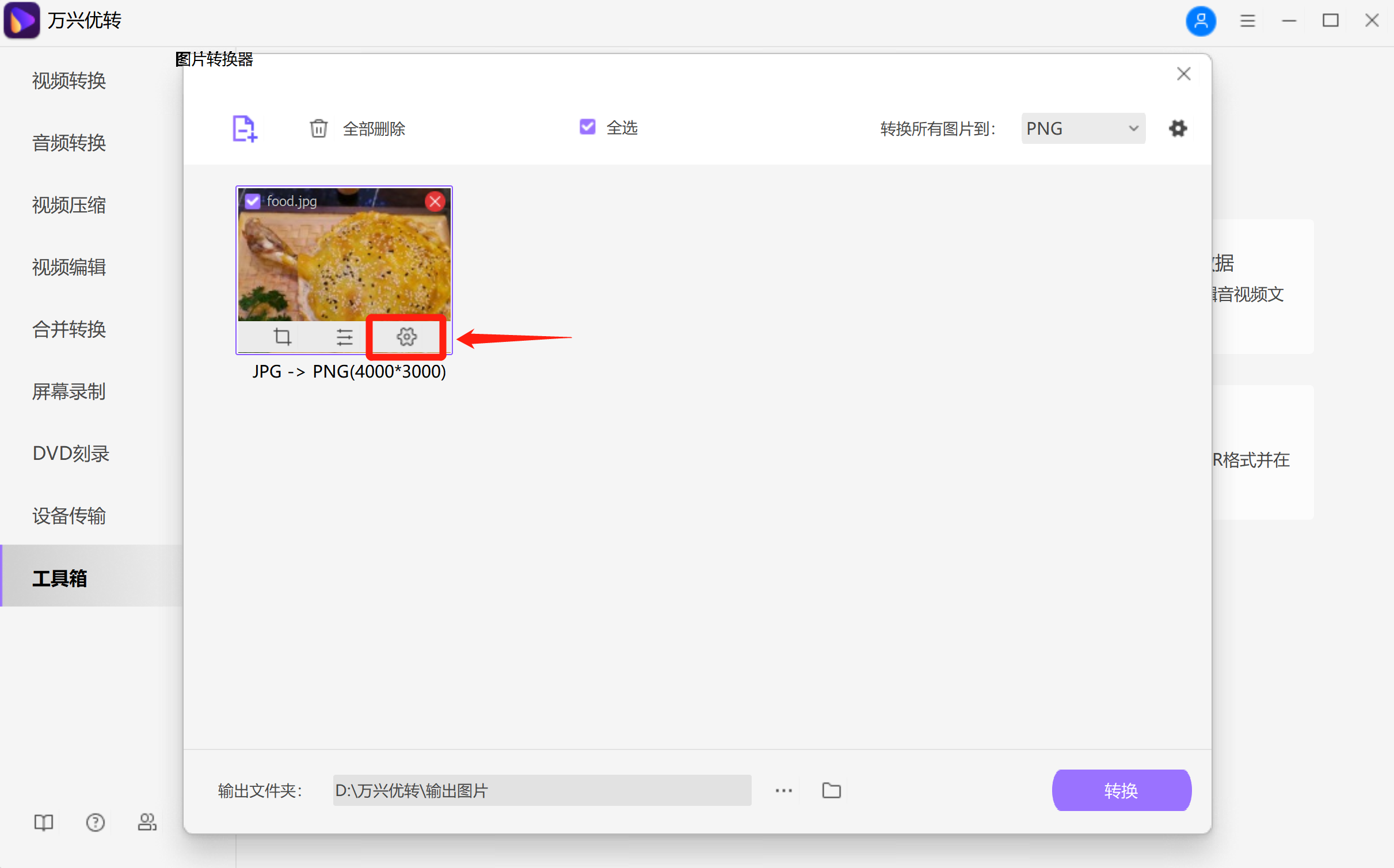
Task: Open the user account avatar
Action: pos(1201,21)
